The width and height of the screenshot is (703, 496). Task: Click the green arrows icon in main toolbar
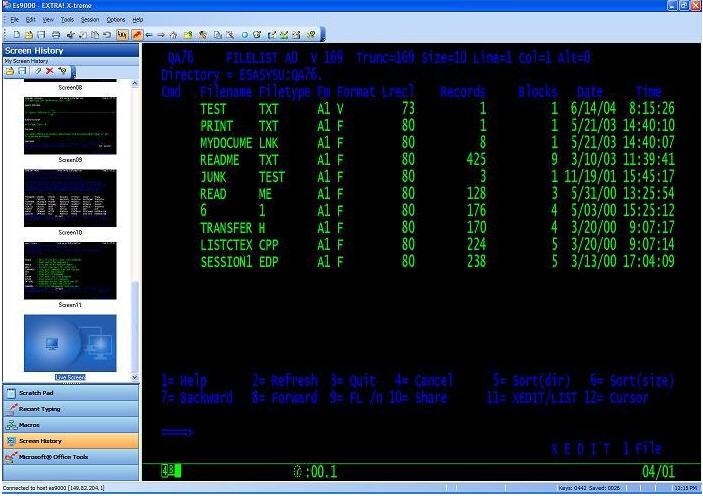coord(284,35)
